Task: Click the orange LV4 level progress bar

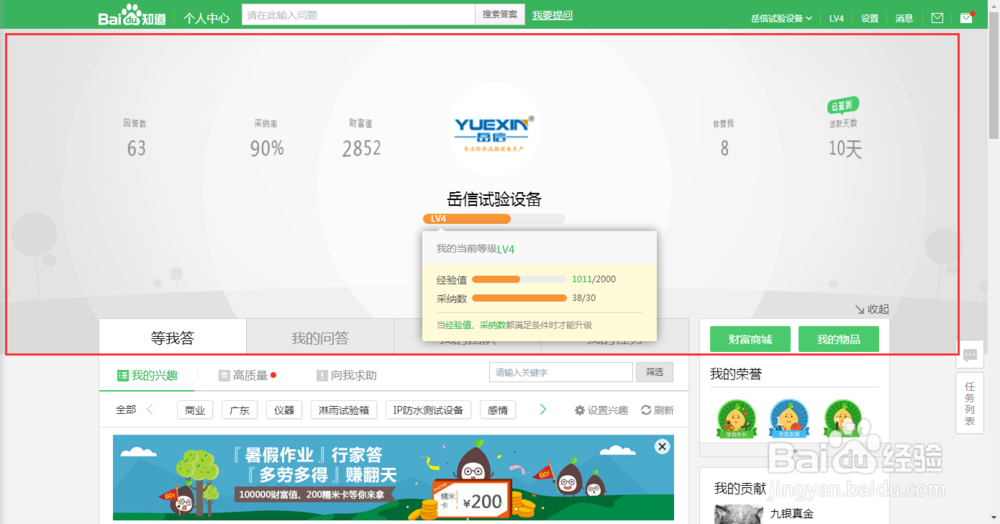Action: (494, 219)
